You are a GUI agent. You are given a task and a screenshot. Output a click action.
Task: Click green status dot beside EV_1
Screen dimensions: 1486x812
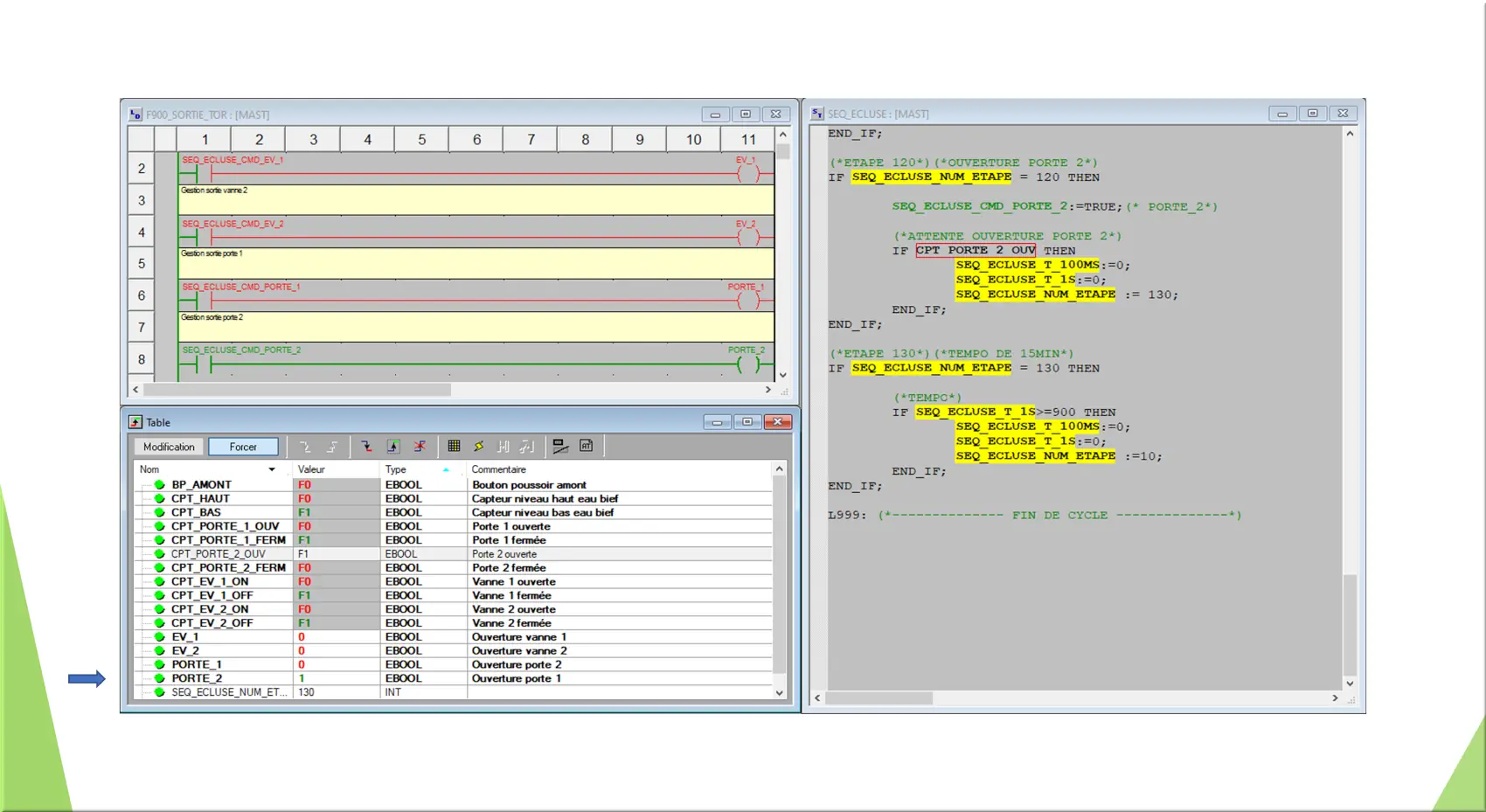pos(159,637)
